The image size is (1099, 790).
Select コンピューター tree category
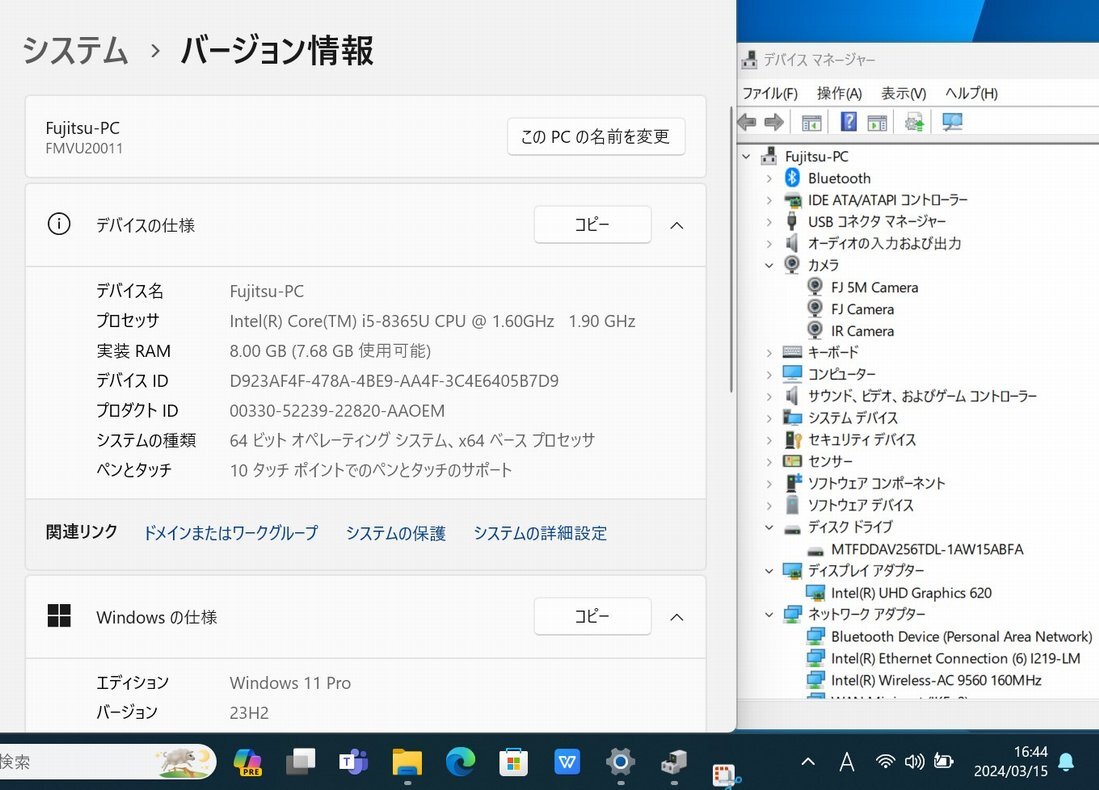pos(841,374)
